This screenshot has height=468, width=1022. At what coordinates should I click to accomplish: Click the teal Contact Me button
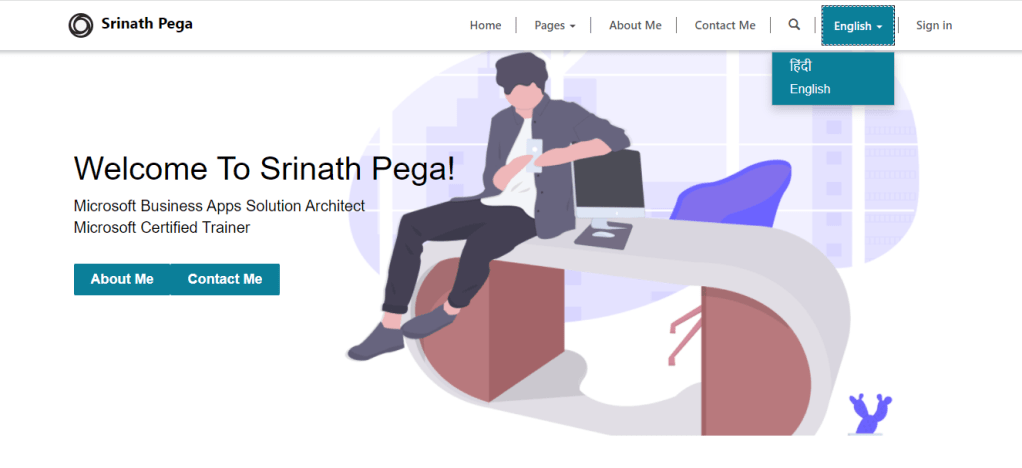click(x=225, y=279)
